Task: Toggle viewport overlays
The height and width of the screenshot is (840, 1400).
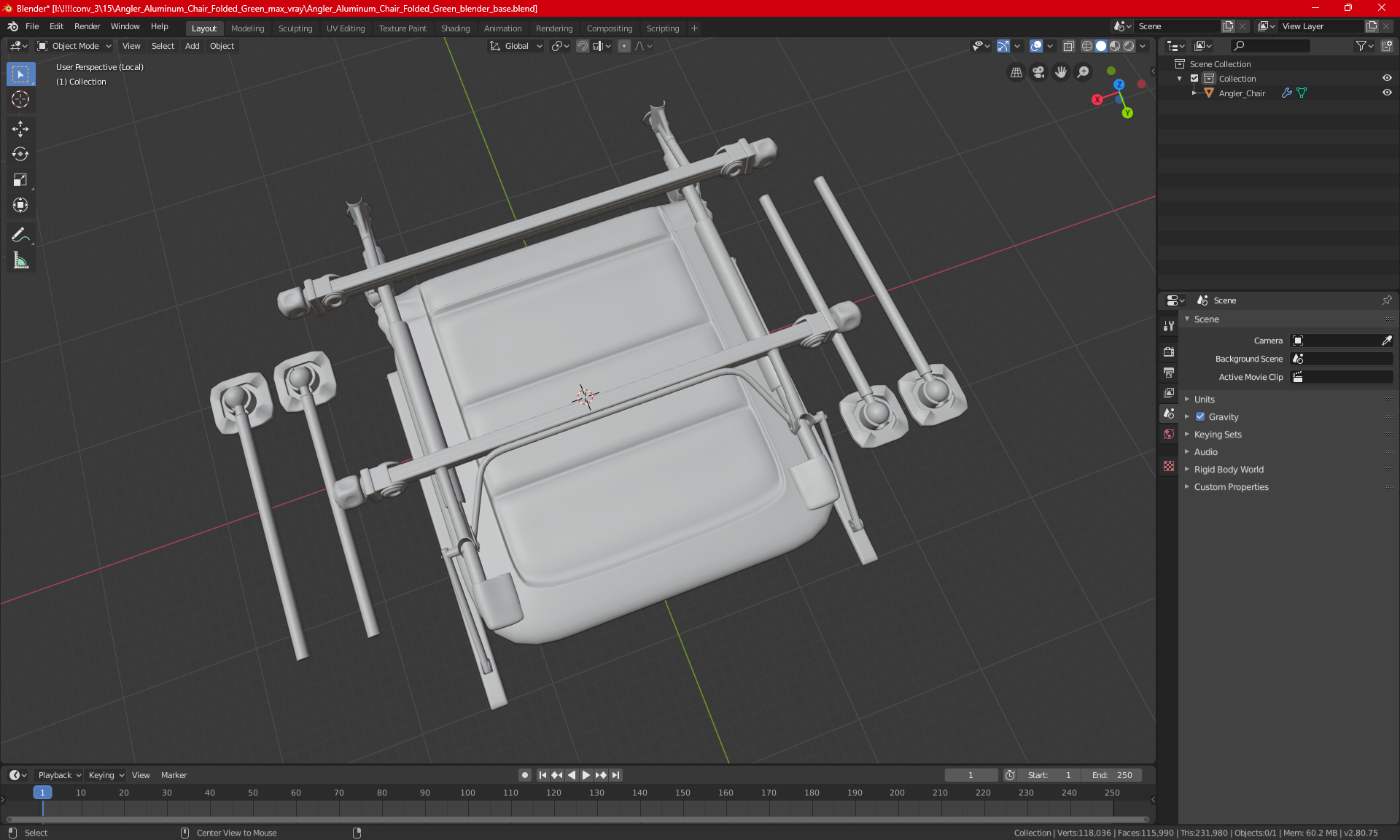Action: (x=1036, y=46)
